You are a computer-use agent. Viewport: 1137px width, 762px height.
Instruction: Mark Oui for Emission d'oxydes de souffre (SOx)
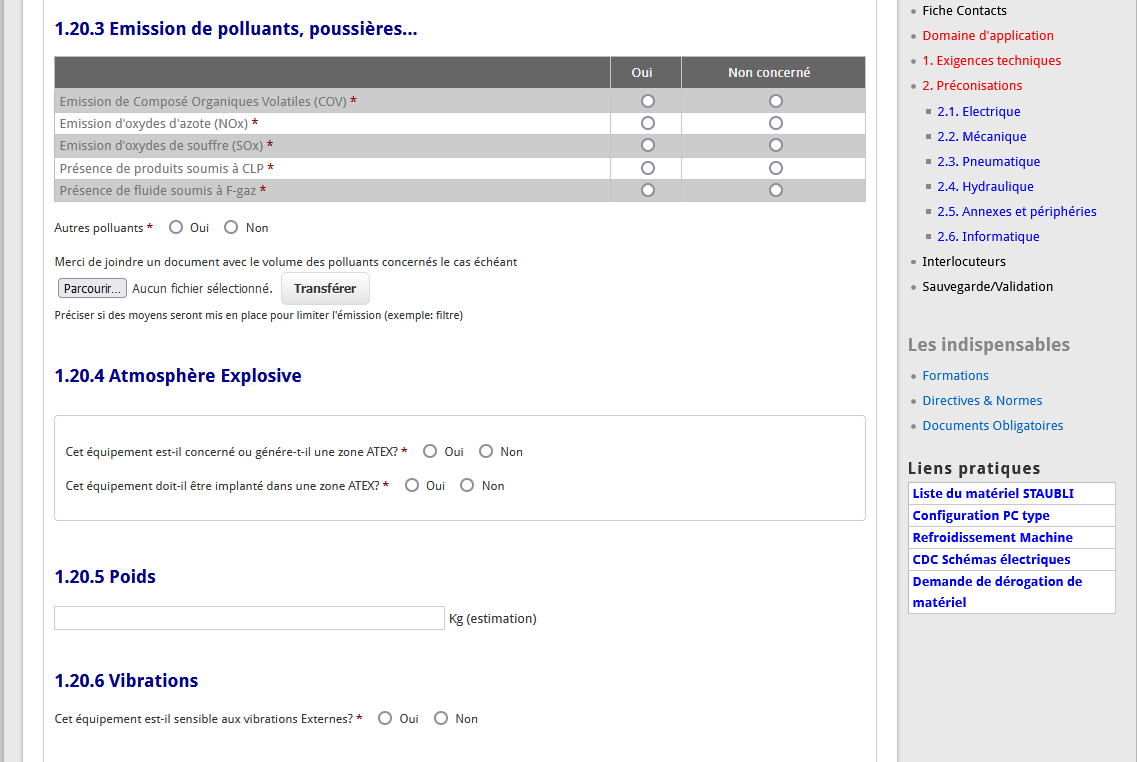(x=648, y=145)
